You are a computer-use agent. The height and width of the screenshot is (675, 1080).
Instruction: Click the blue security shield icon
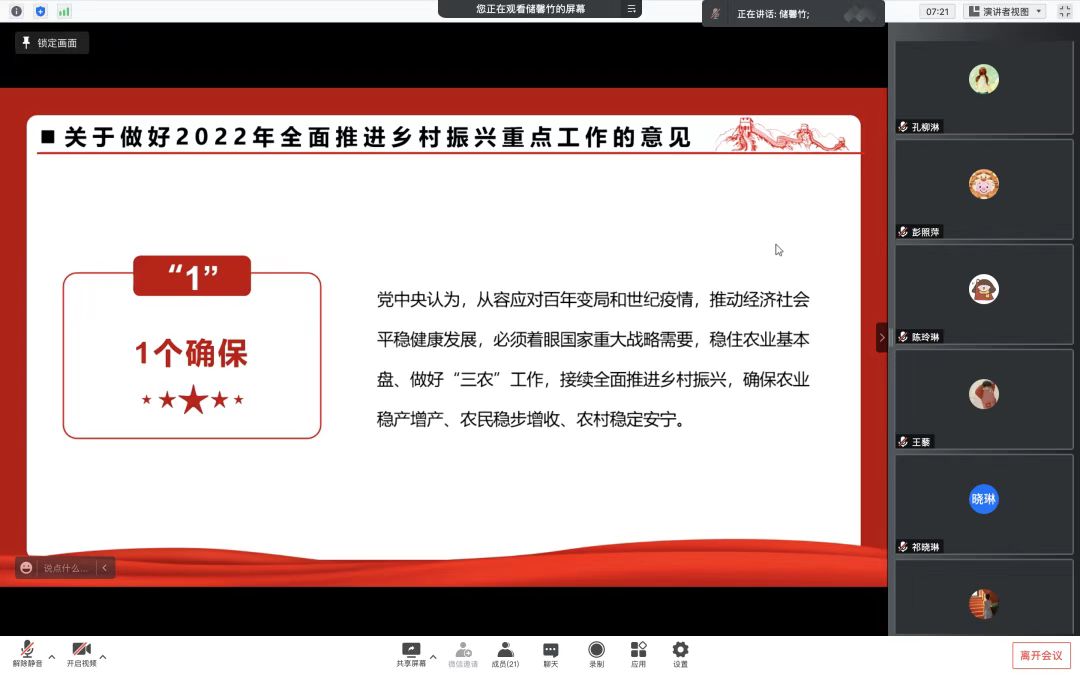click(40, 11)
